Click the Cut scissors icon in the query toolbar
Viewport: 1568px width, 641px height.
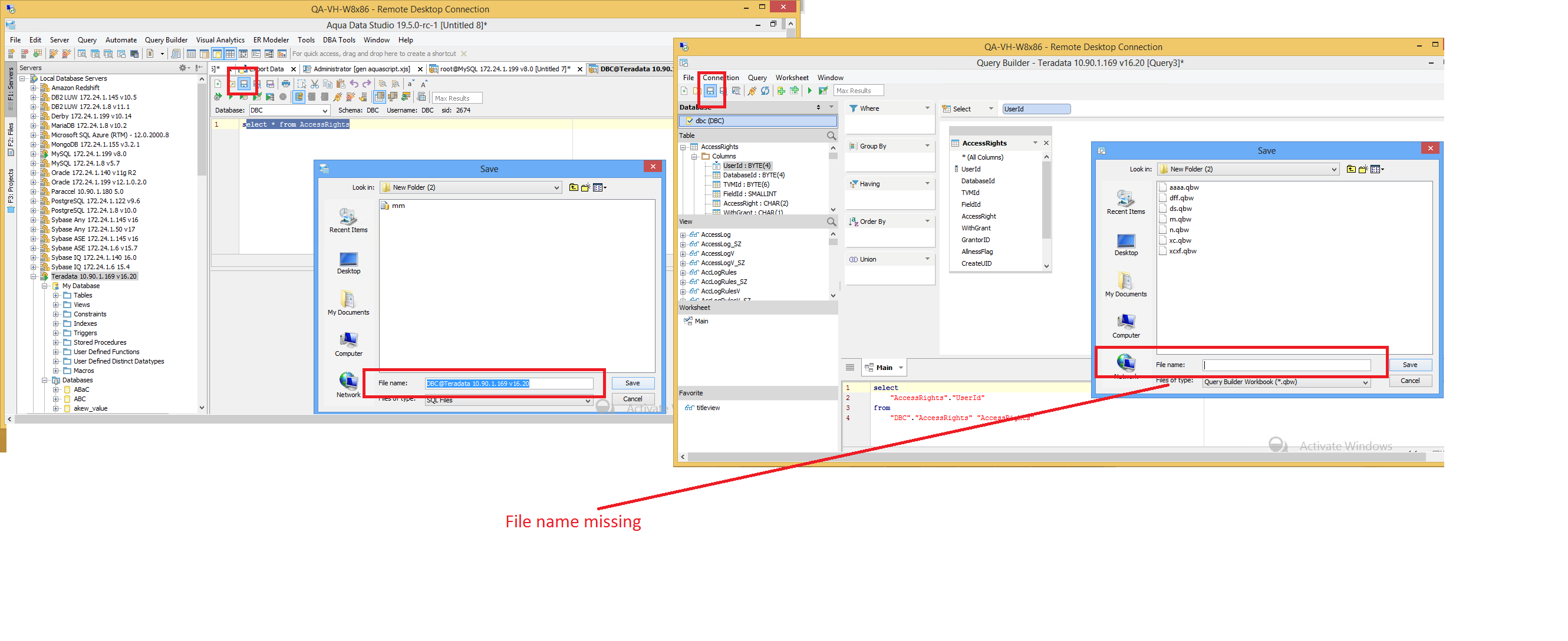315,84
